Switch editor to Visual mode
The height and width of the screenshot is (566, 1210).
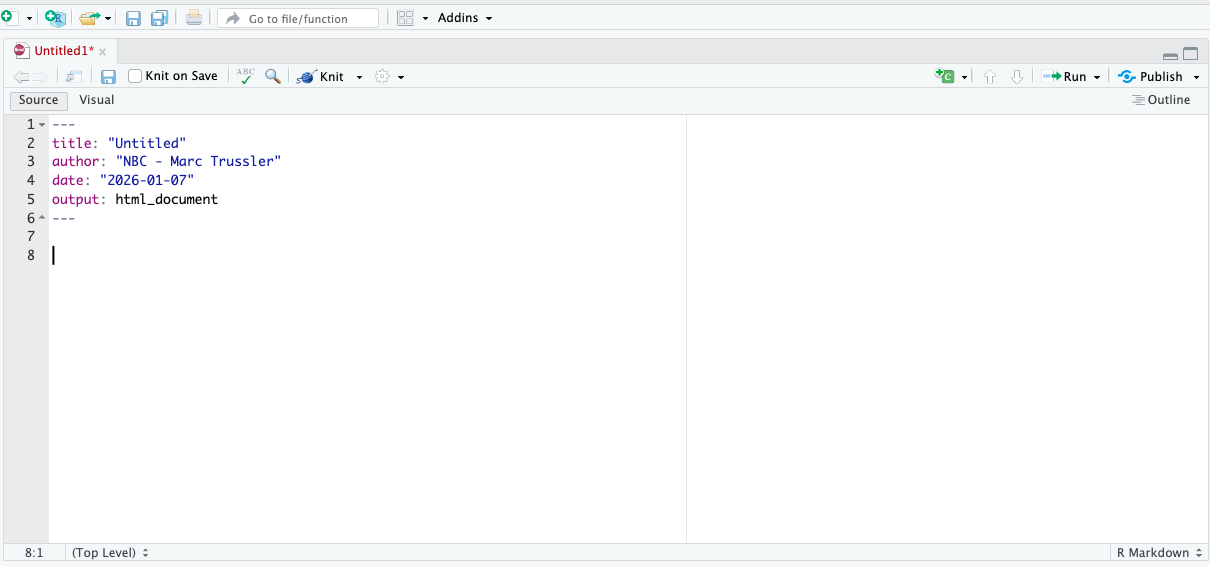click(x=97, y=100)
